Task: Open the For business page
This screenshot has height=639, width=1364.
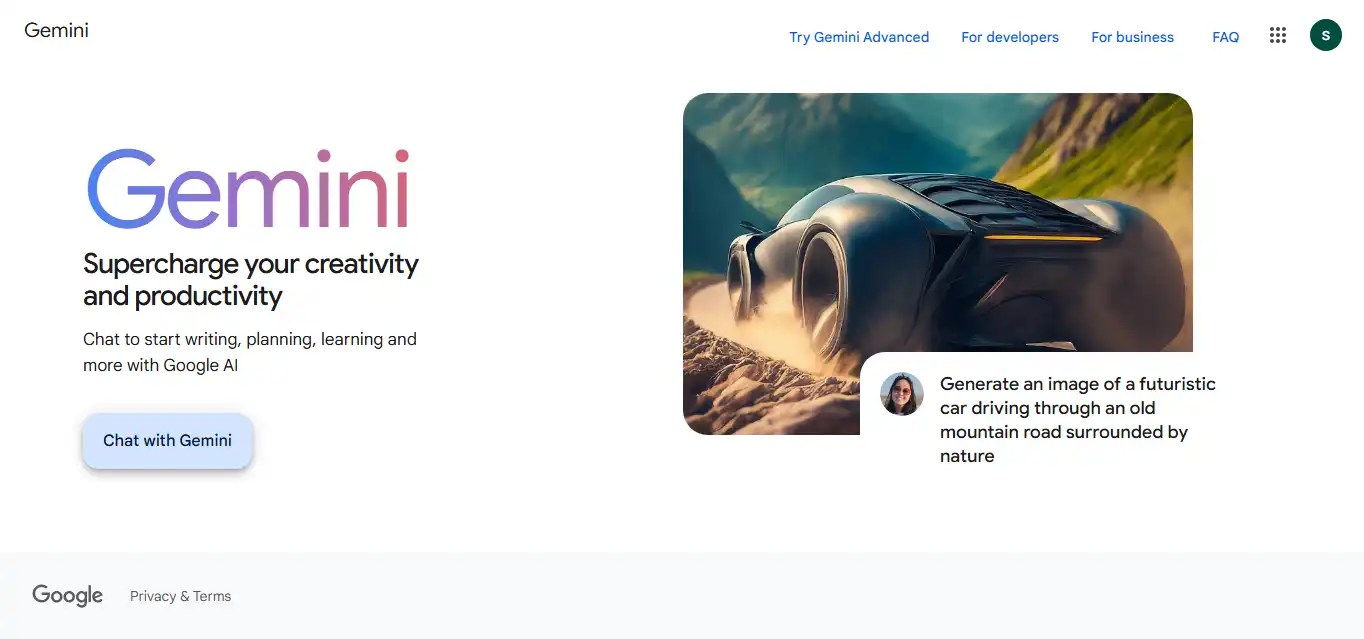Action: point(1132,37)
